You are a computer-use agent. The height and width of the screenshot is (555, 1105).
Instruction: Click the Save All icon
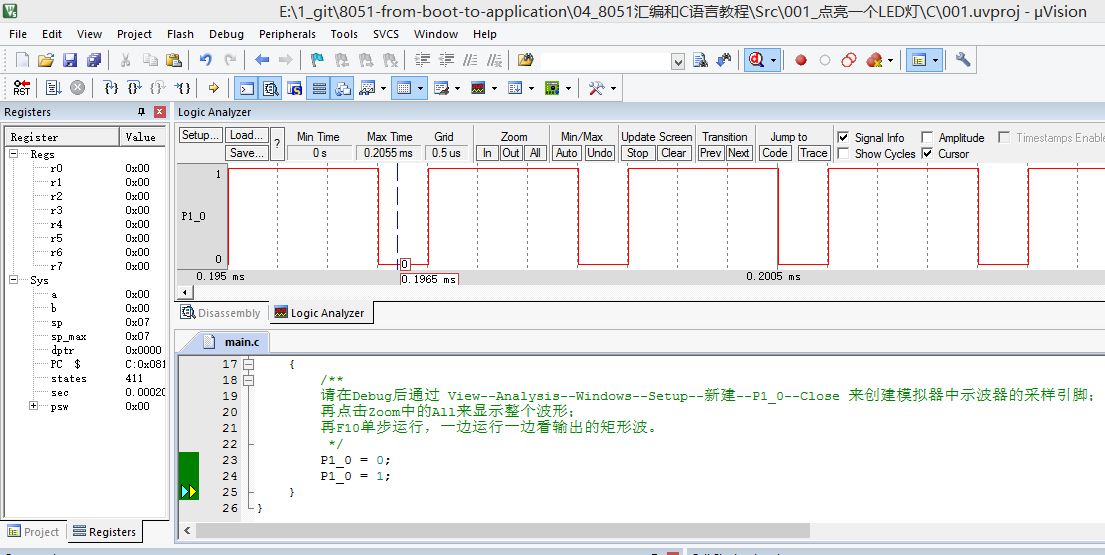pos(93,61)
